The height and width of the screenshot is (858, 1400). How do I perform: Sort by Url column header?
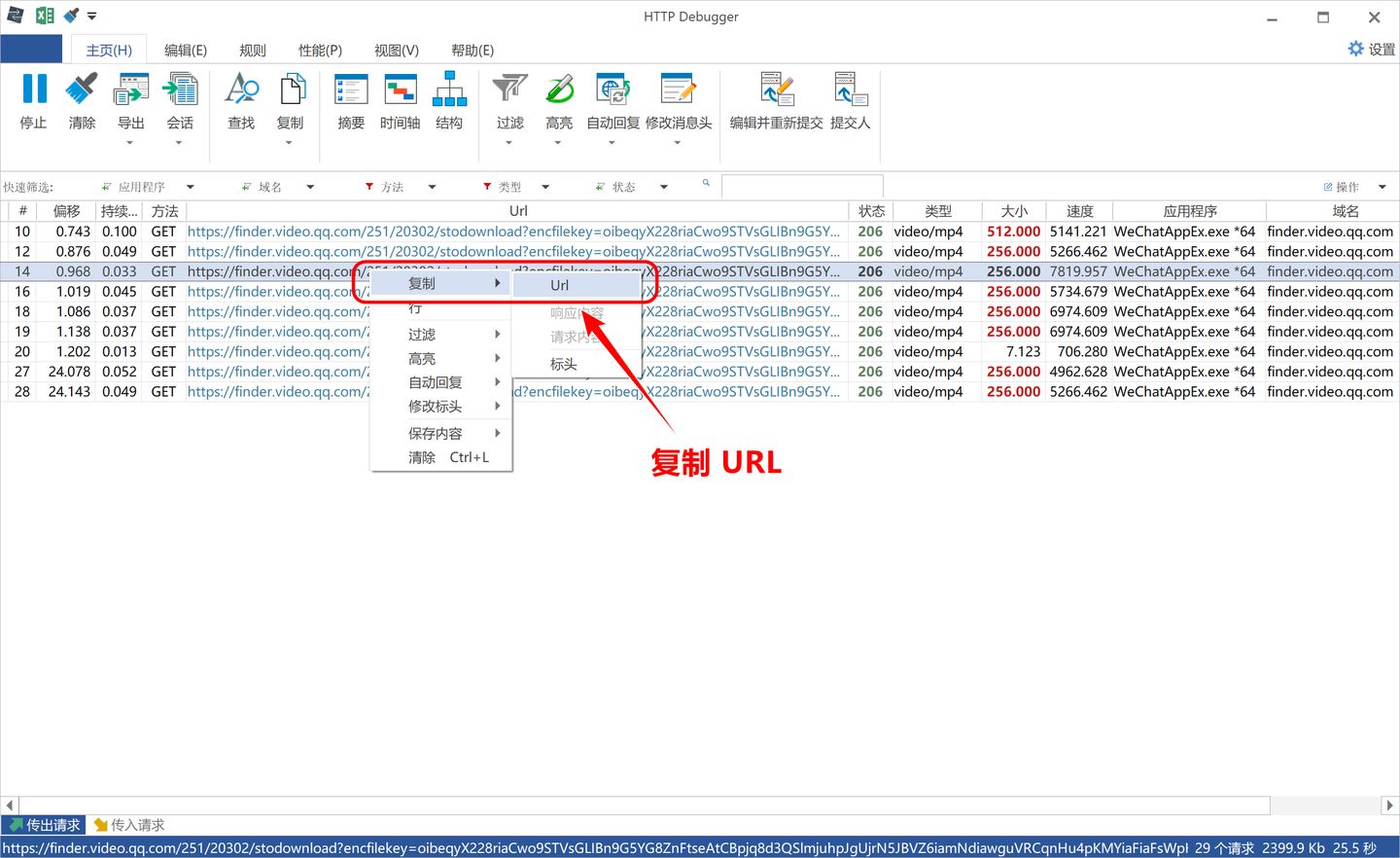518,211
